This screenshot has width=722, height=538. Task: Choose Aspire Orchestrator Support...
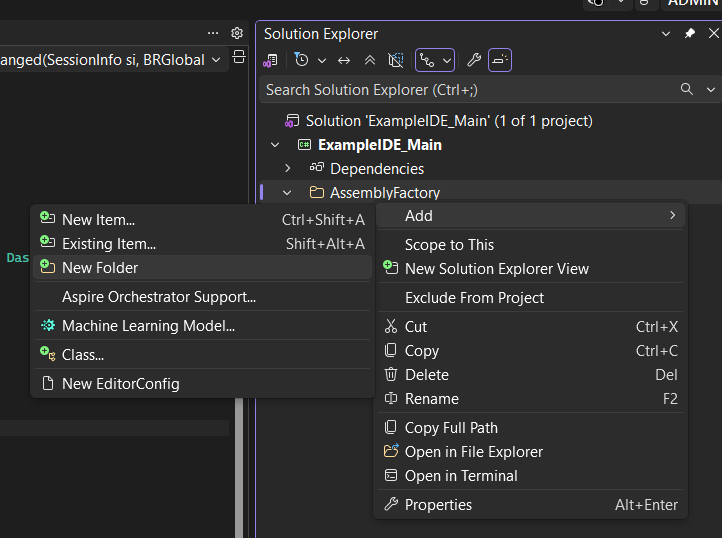tap(203, 297)
